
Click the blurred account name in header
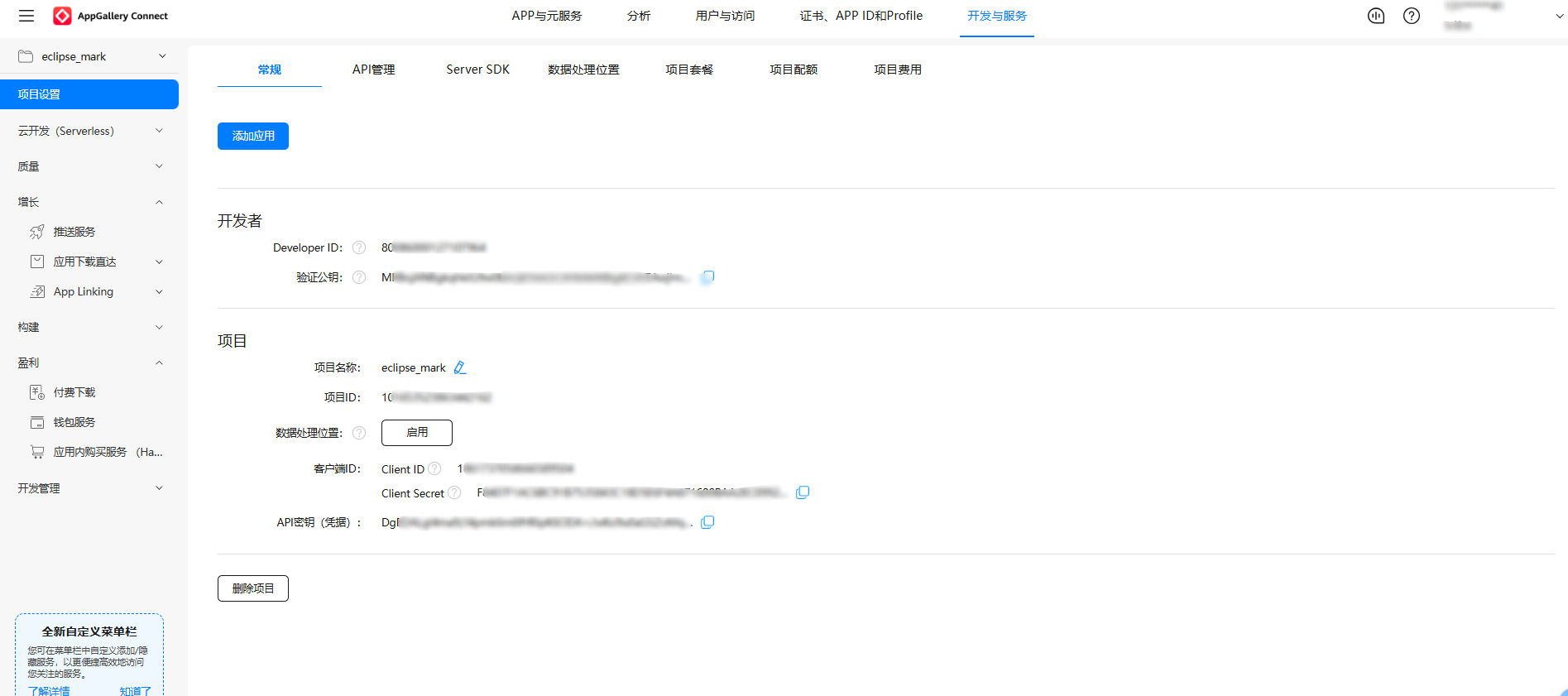coord(1473,7)
